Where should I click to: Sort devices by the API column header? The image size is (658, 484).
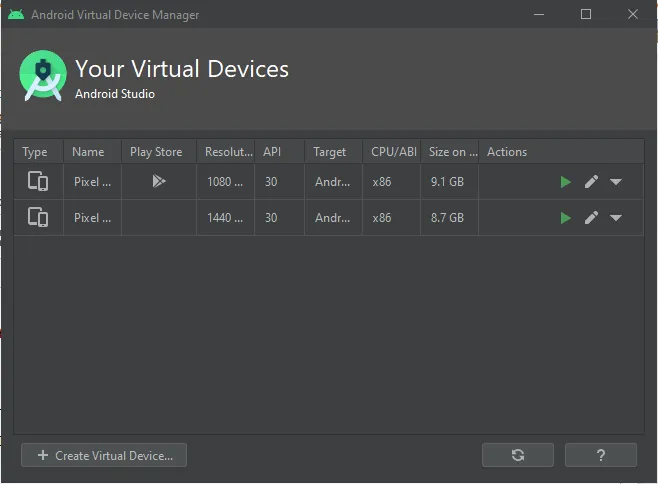[x=272, y=152]
